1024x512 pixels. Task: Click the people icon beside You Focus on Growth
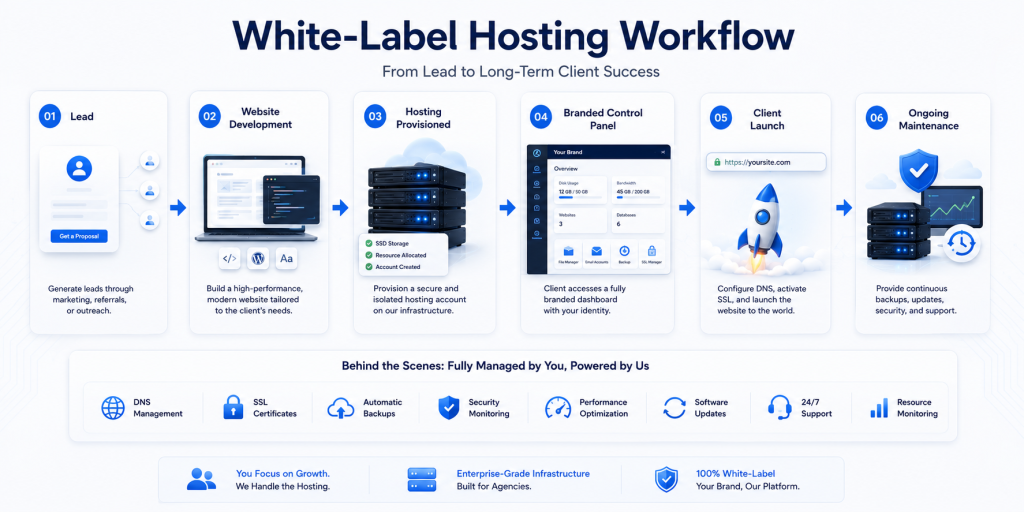[201, 479]
